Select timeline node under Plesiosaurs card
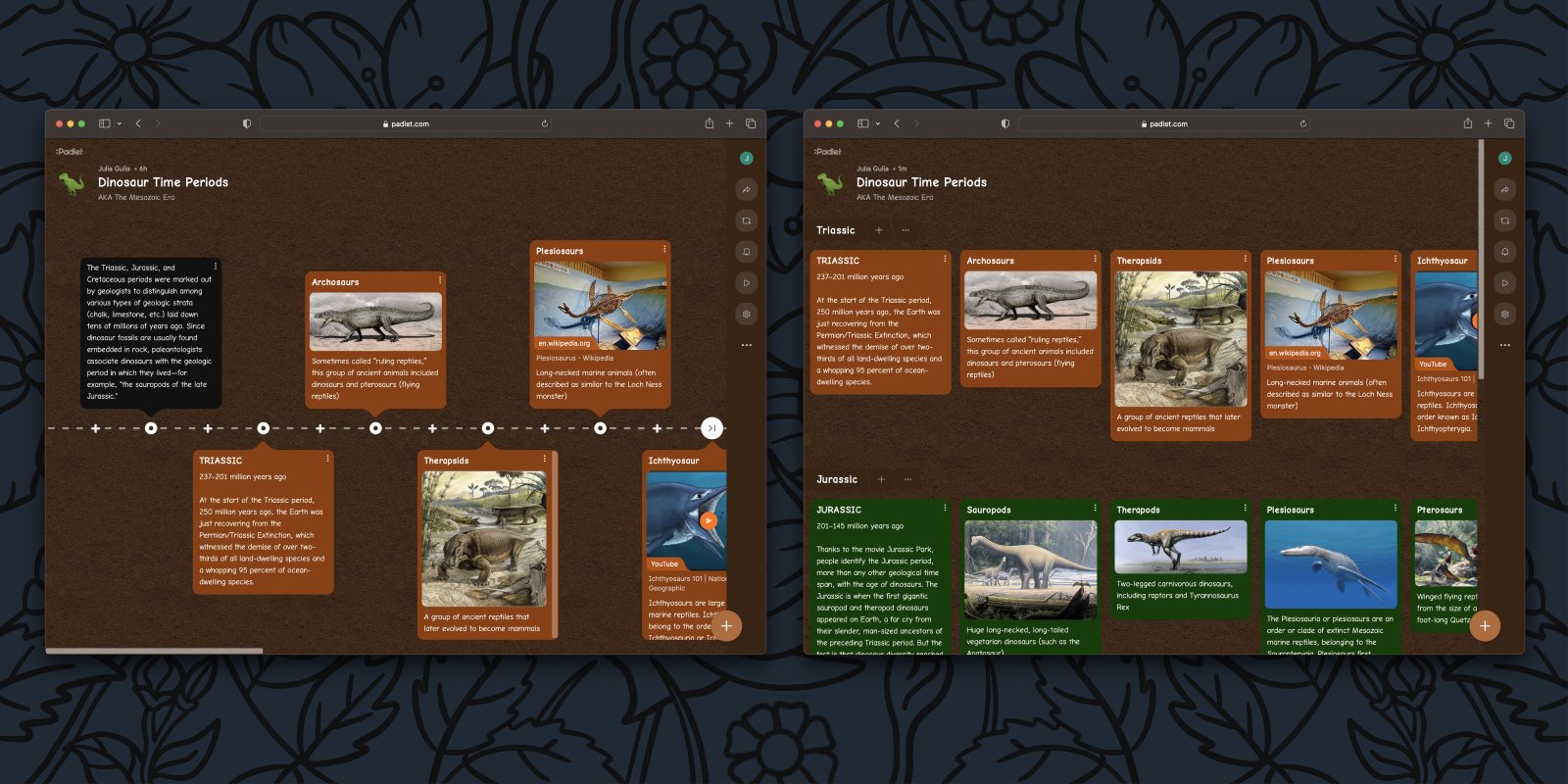This screenshot has height=784, width=1568. point(600,428)
